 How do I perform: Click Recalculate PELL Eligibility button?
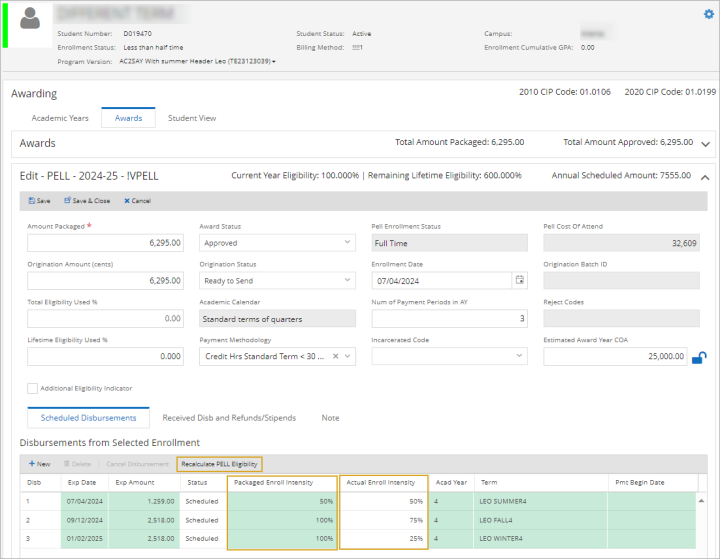point(219,464)
